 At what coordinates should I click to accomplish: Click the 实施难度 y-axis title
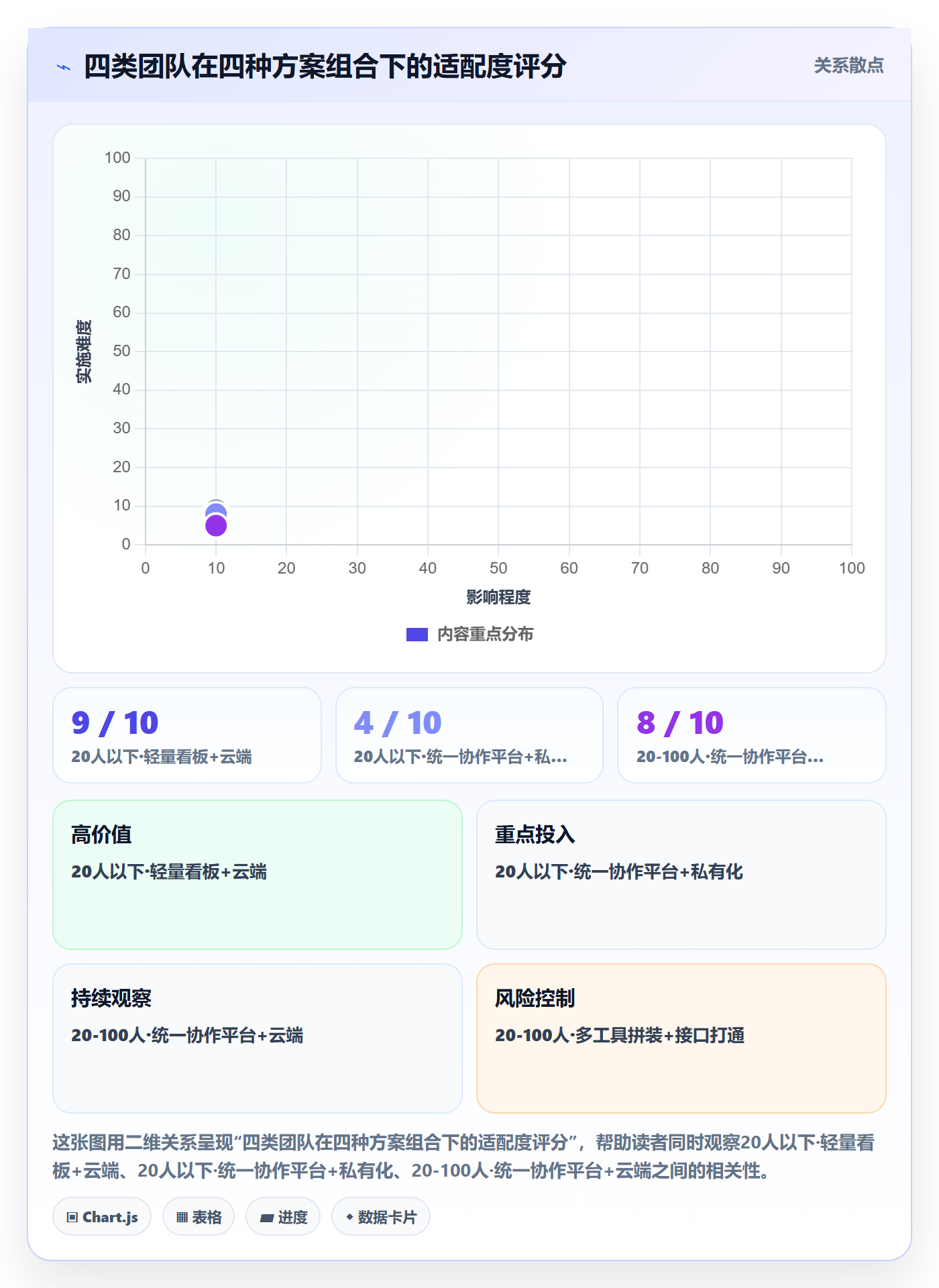(x=84, y=352)
